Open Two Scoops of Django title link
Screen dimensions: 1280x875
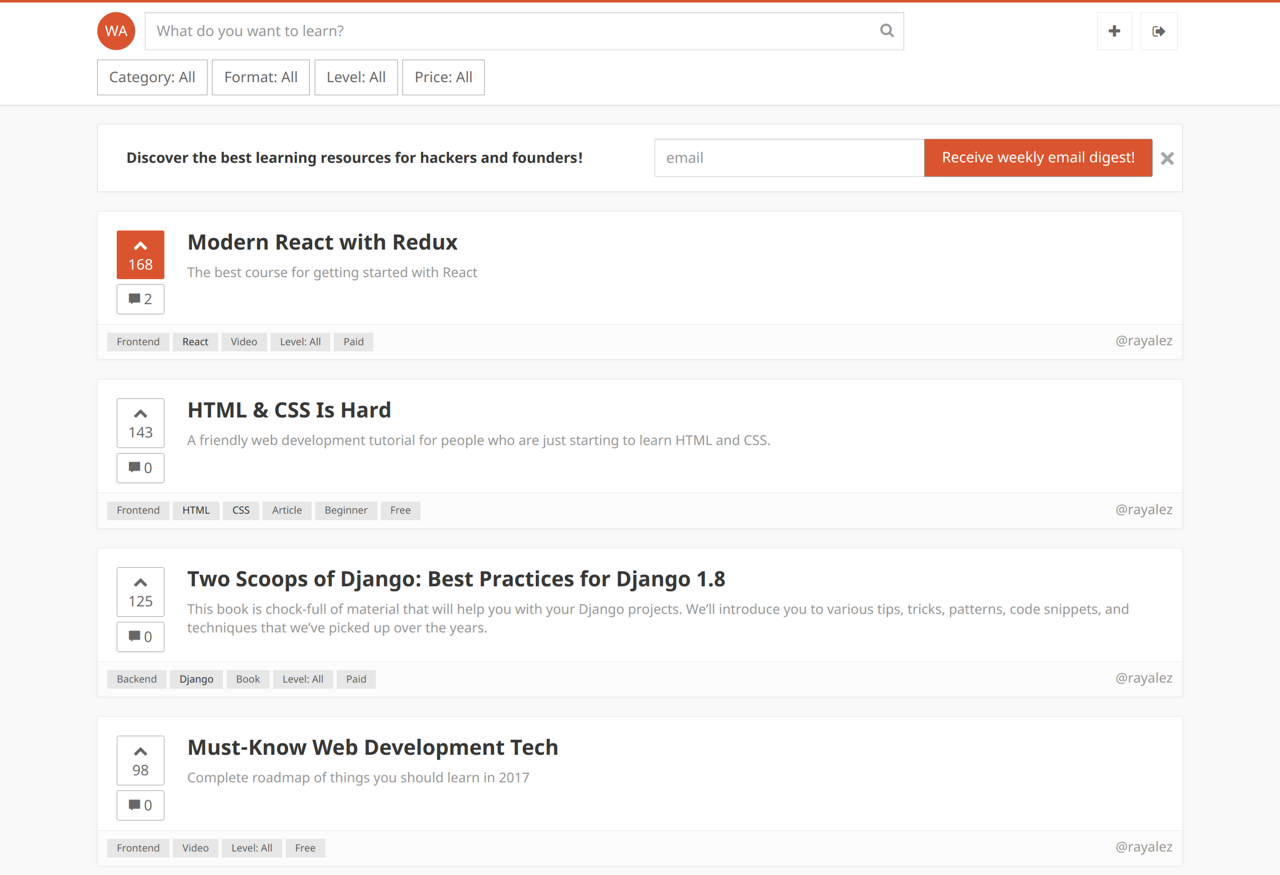(456, 579)
